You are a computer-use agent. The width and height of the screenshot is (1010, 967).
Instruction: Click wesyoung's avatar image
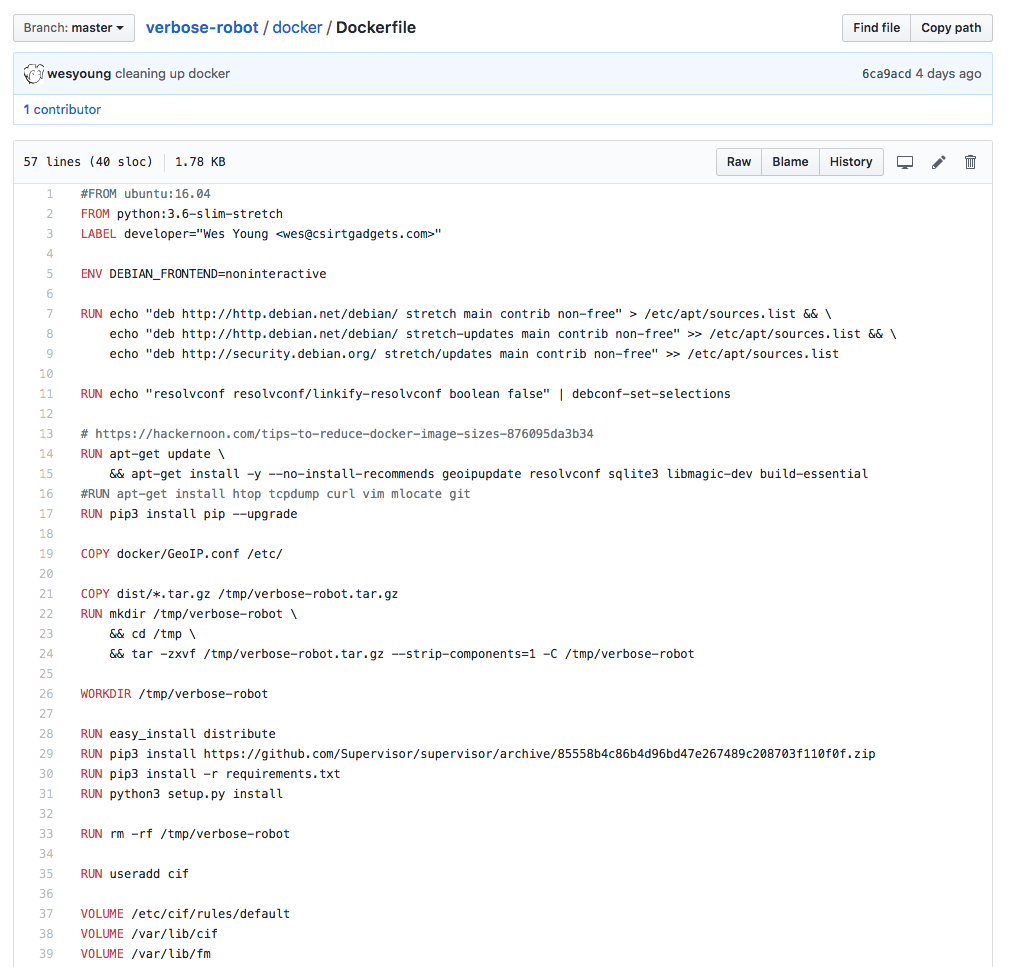point(33,73)
